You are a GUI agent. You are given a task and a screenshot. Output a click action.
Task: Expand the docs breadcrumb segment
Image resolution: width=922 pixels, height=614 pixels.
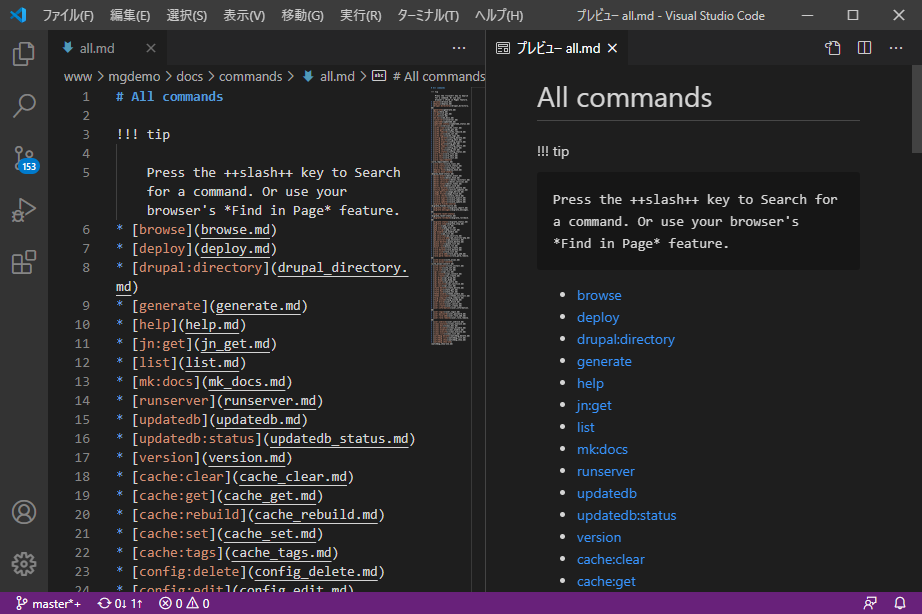click(x=189, y=76)
